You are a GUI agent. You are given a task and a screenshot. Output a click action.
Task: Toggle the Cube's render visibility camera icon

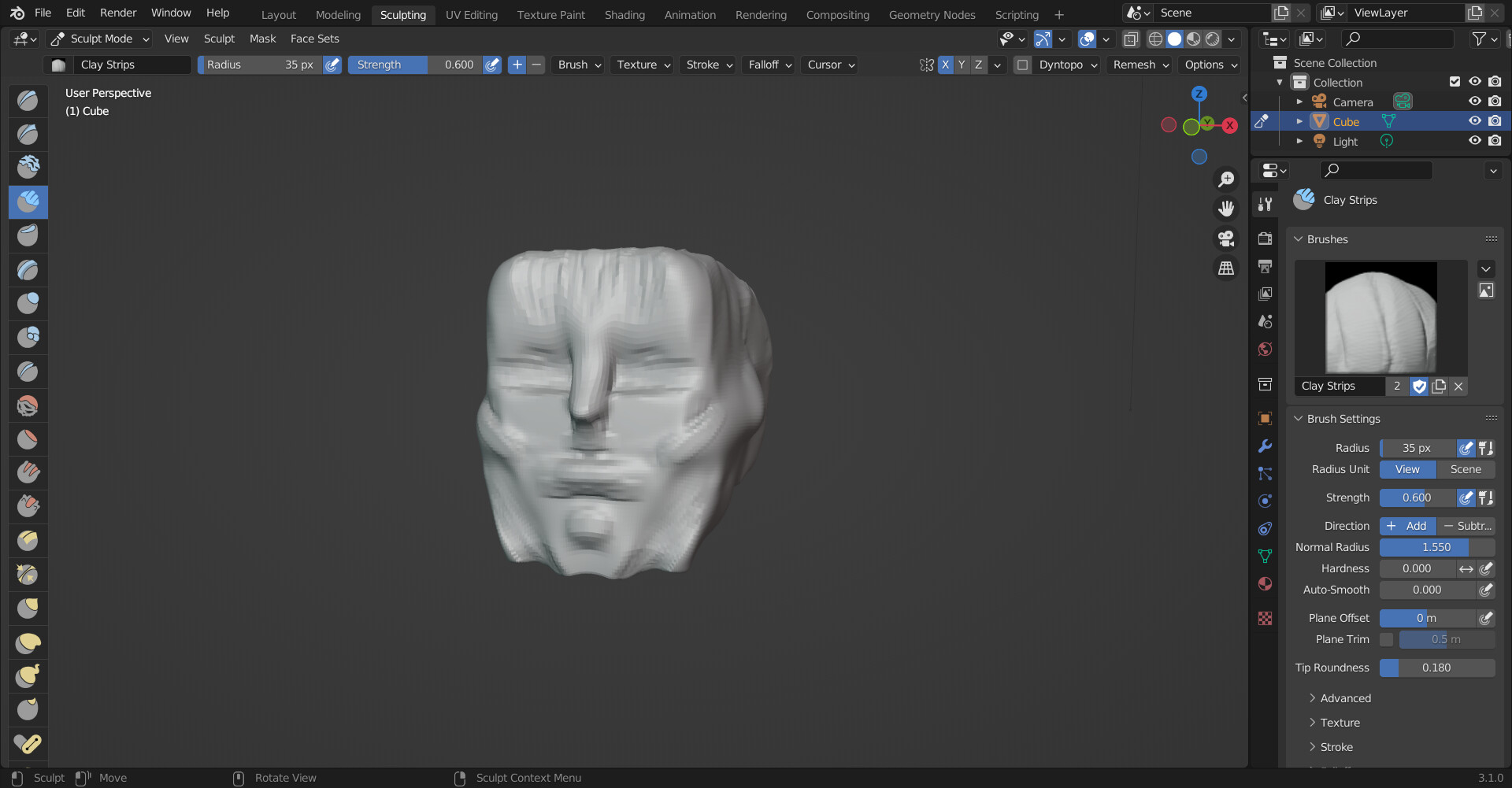1495,120
